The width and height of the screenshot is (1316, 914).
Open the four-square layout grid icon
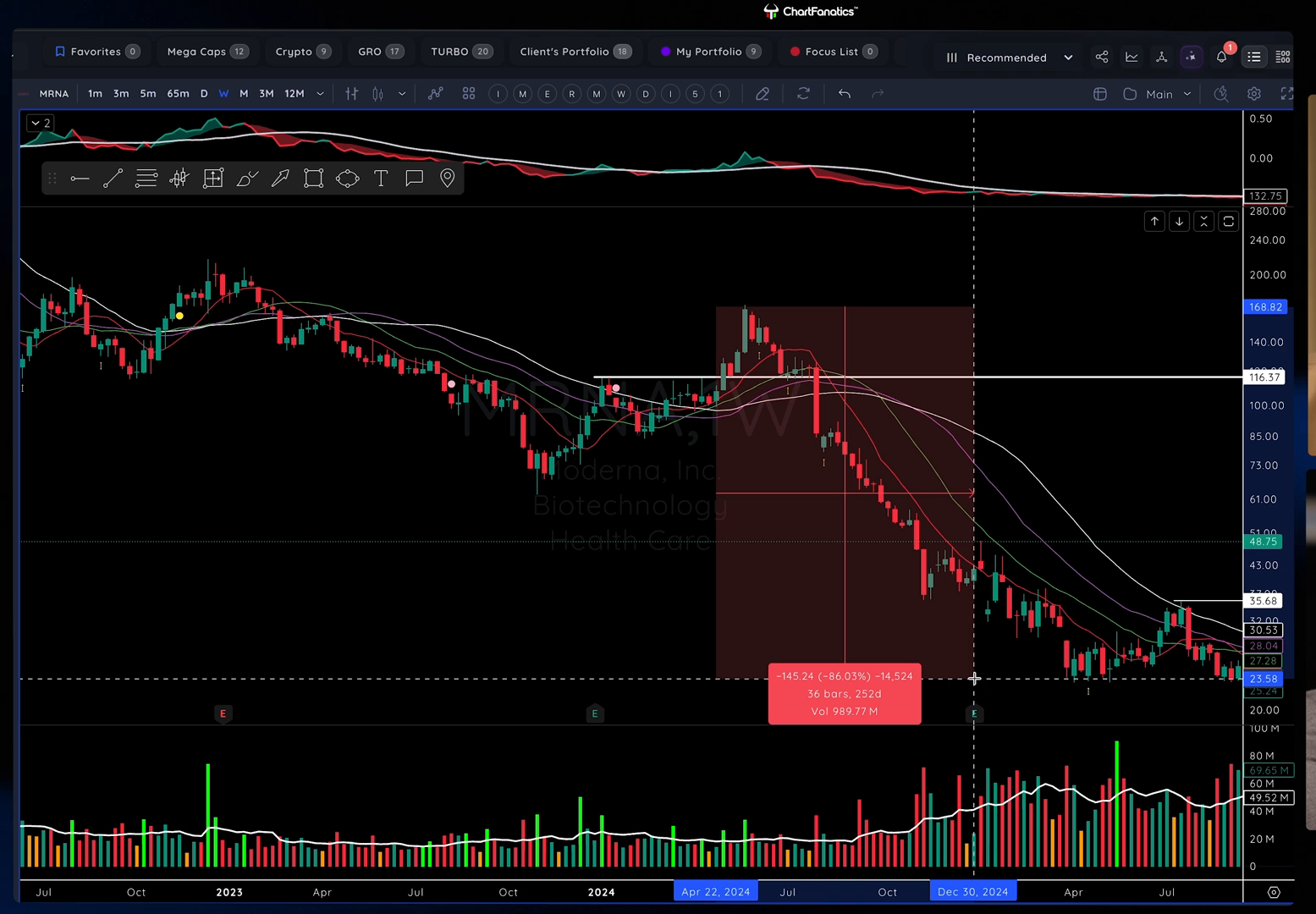click(x=469, y=94)
